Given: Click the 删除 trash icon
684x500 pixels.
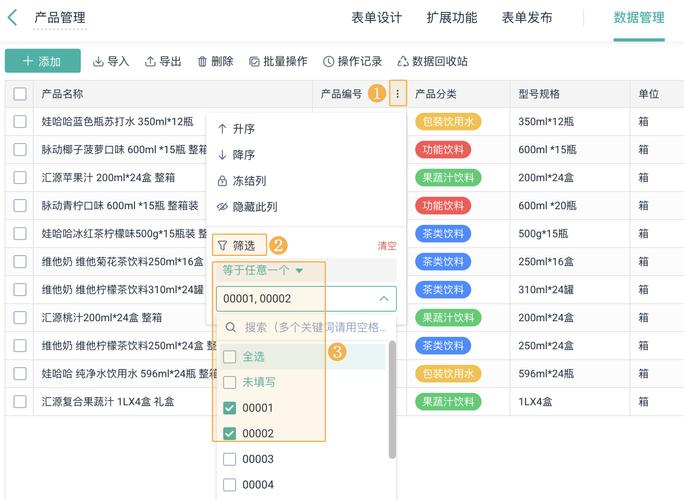Looking at the screenshot, I should click(203, 62).
